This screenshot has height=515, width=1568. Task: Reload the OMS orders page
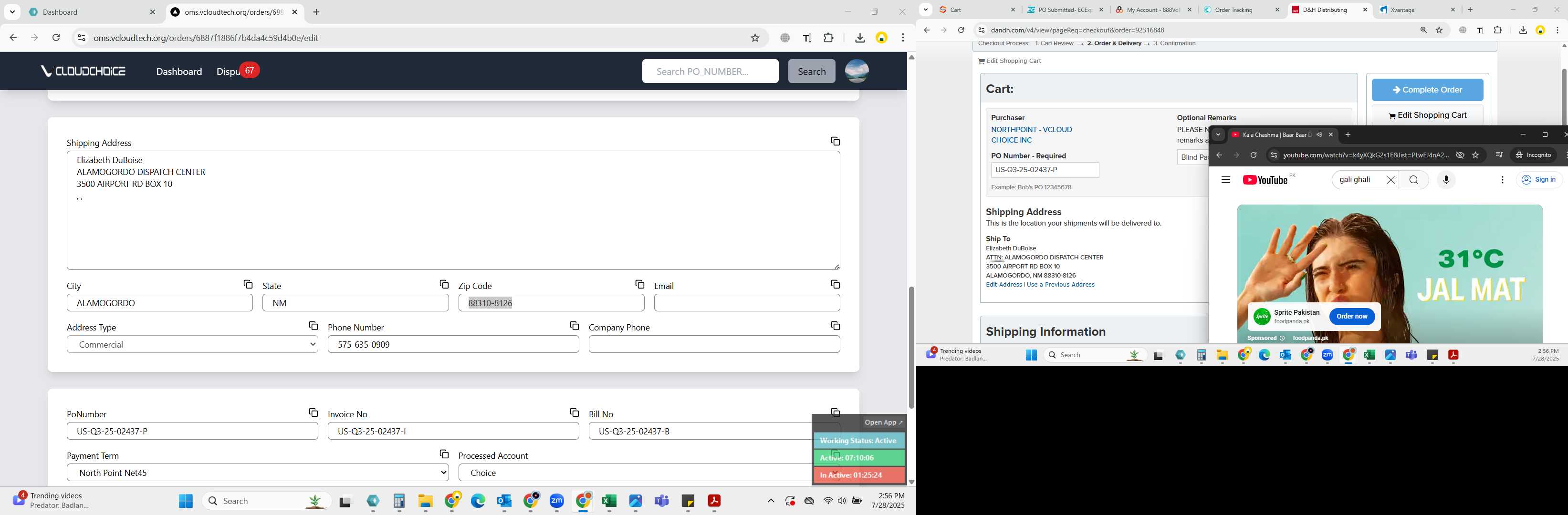click(x=56, y=38)
